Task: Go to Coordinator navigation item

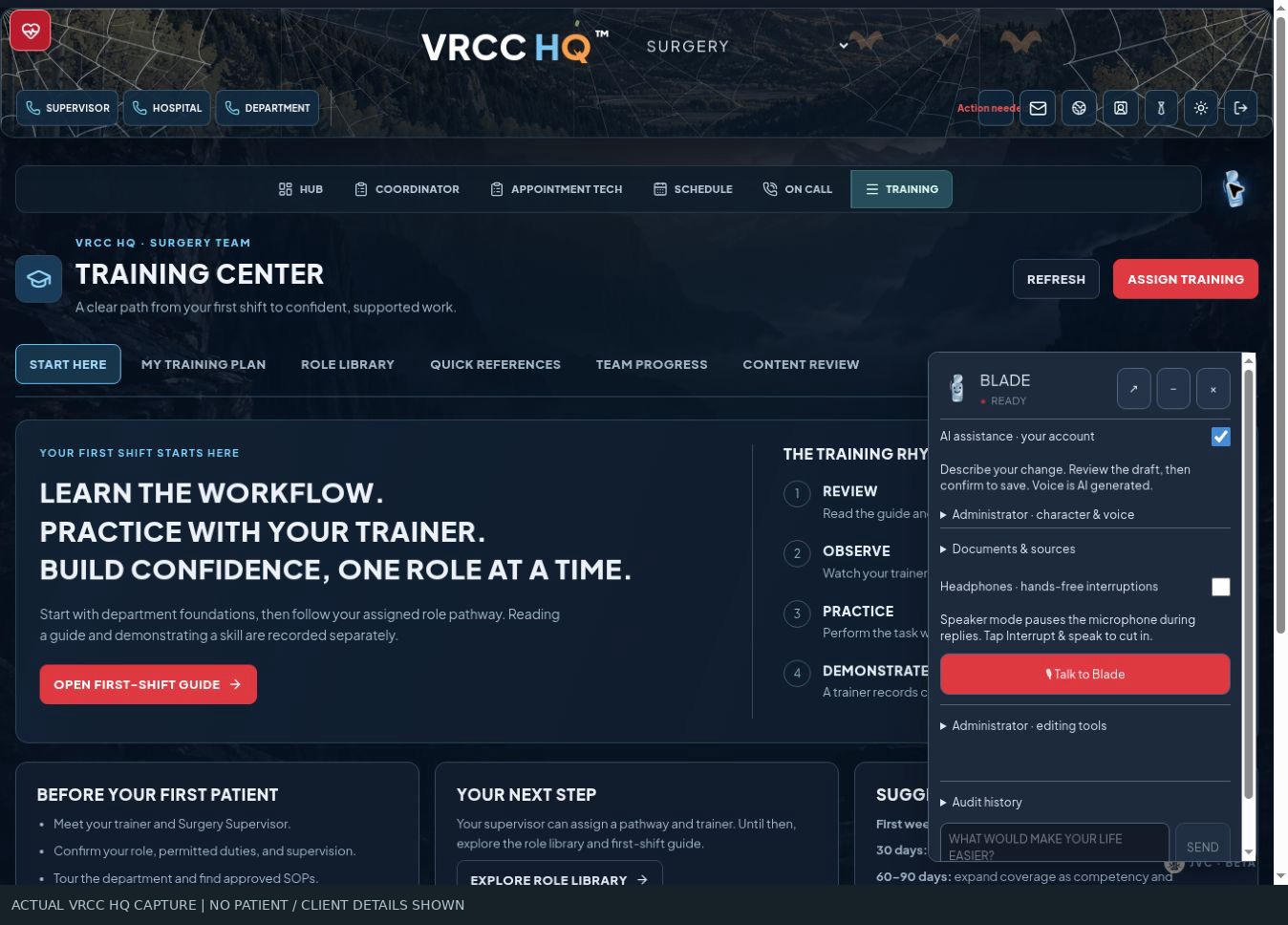Action: (x=407, y=189)
